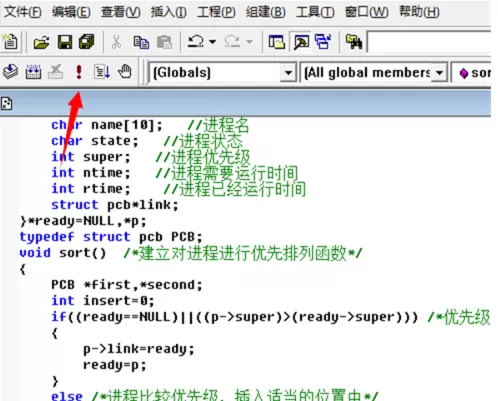Image resolution: width=498 pixels, height=401 pixels.
Task: Click the Find text input box
Action: click(429, 42)
